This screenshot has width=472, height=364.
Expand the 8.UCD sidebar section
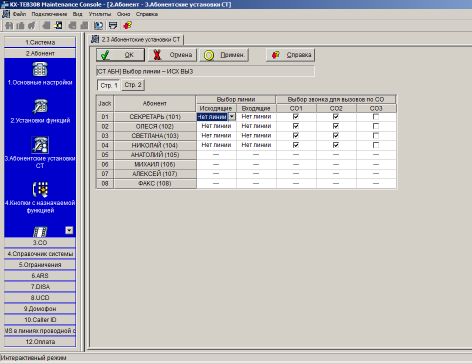pos(40,298)
